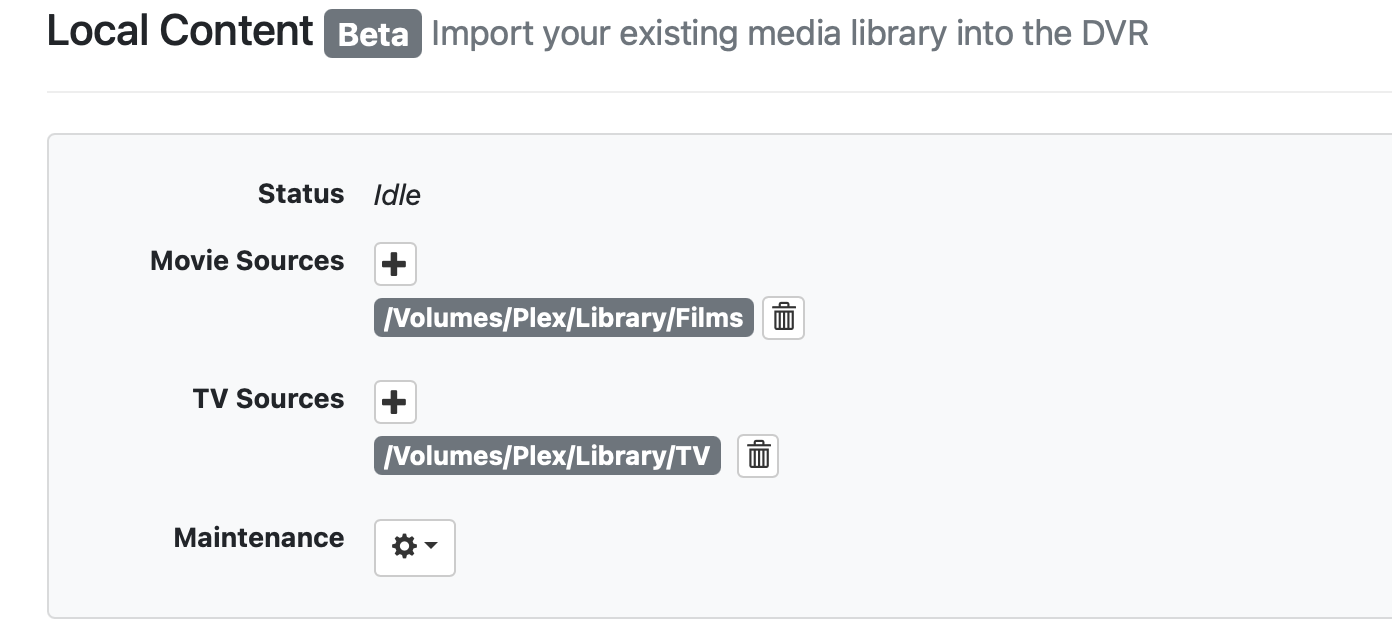Delete the Films library path
The width and height of the screenshot is (1392, 644).
[x=783, y=318]
